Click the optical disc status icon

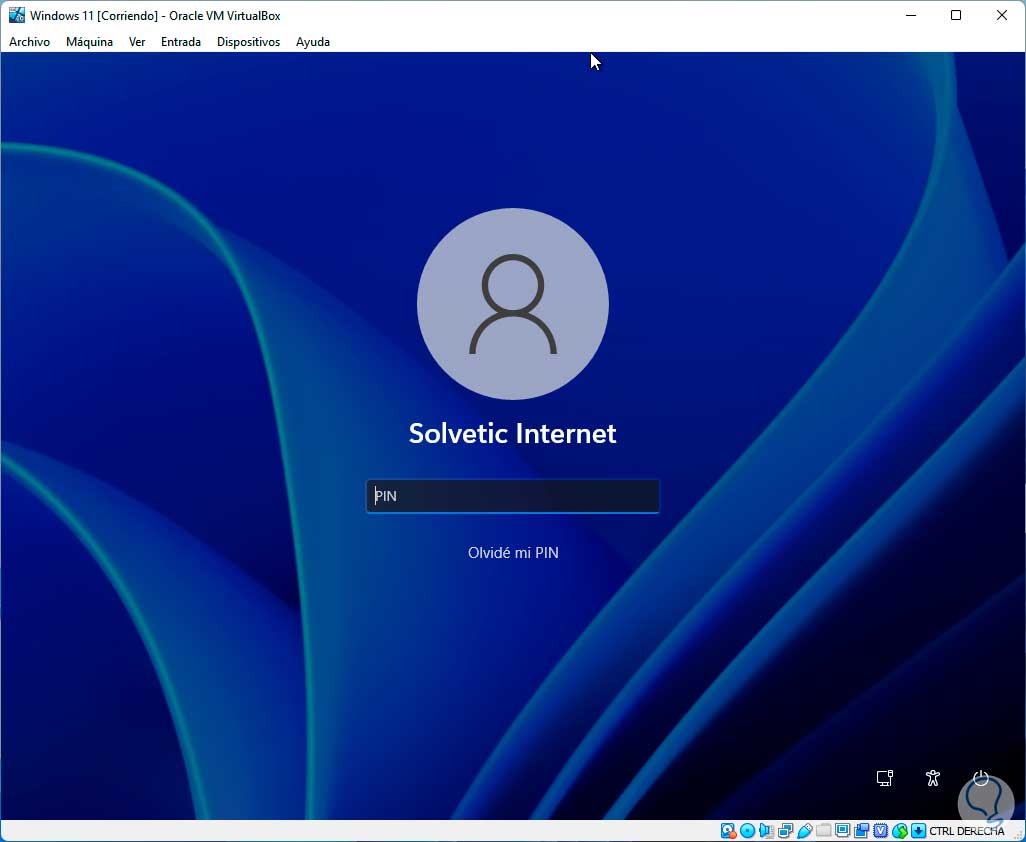[747, 831]
